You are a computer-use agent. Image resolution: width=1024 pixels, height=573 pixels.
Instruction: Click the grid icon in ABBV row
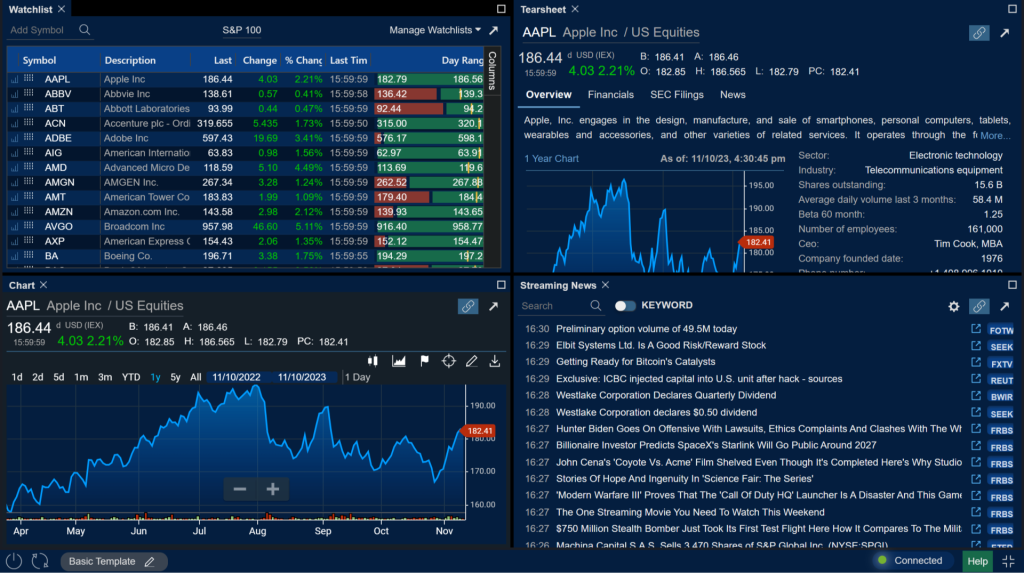click(29, 93)
